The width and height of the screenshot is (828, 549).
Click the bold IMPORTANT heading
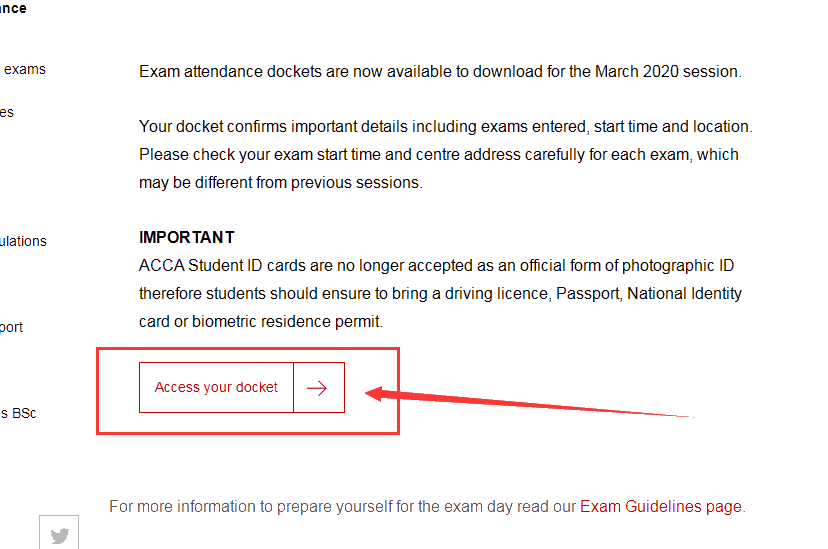[187, 237]
